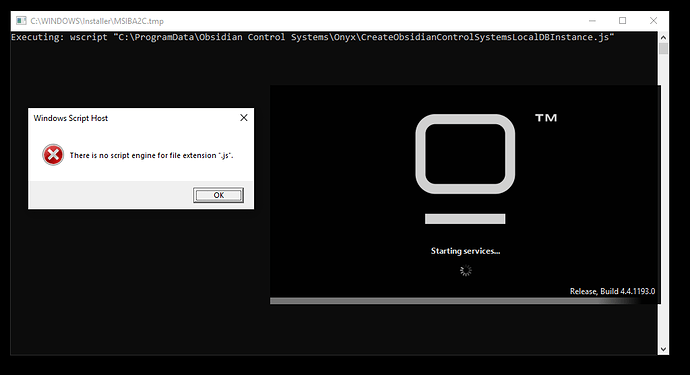The width and height of the screenshot is (690, 375).
Task: Click OK in the Windows Script Host dialog
Action: tap(218, 195)
